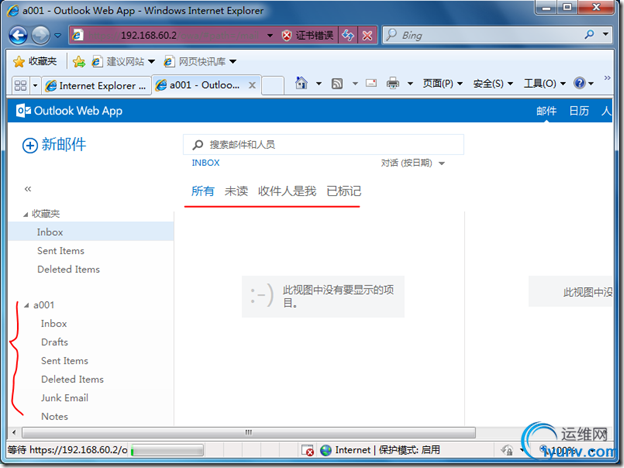Click the horizontal scrollbar thumb

(249, 433)
